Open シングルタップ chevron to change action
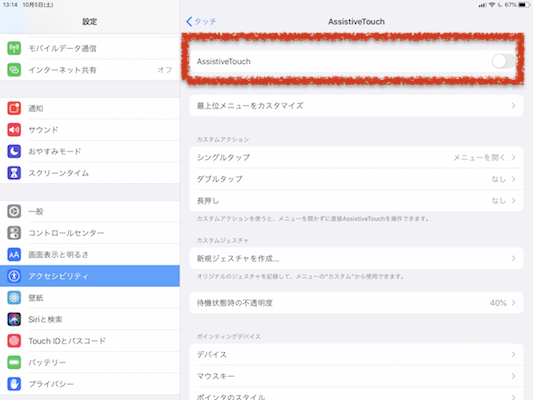Viewport: 533px width, 400px height. point(513,157)
